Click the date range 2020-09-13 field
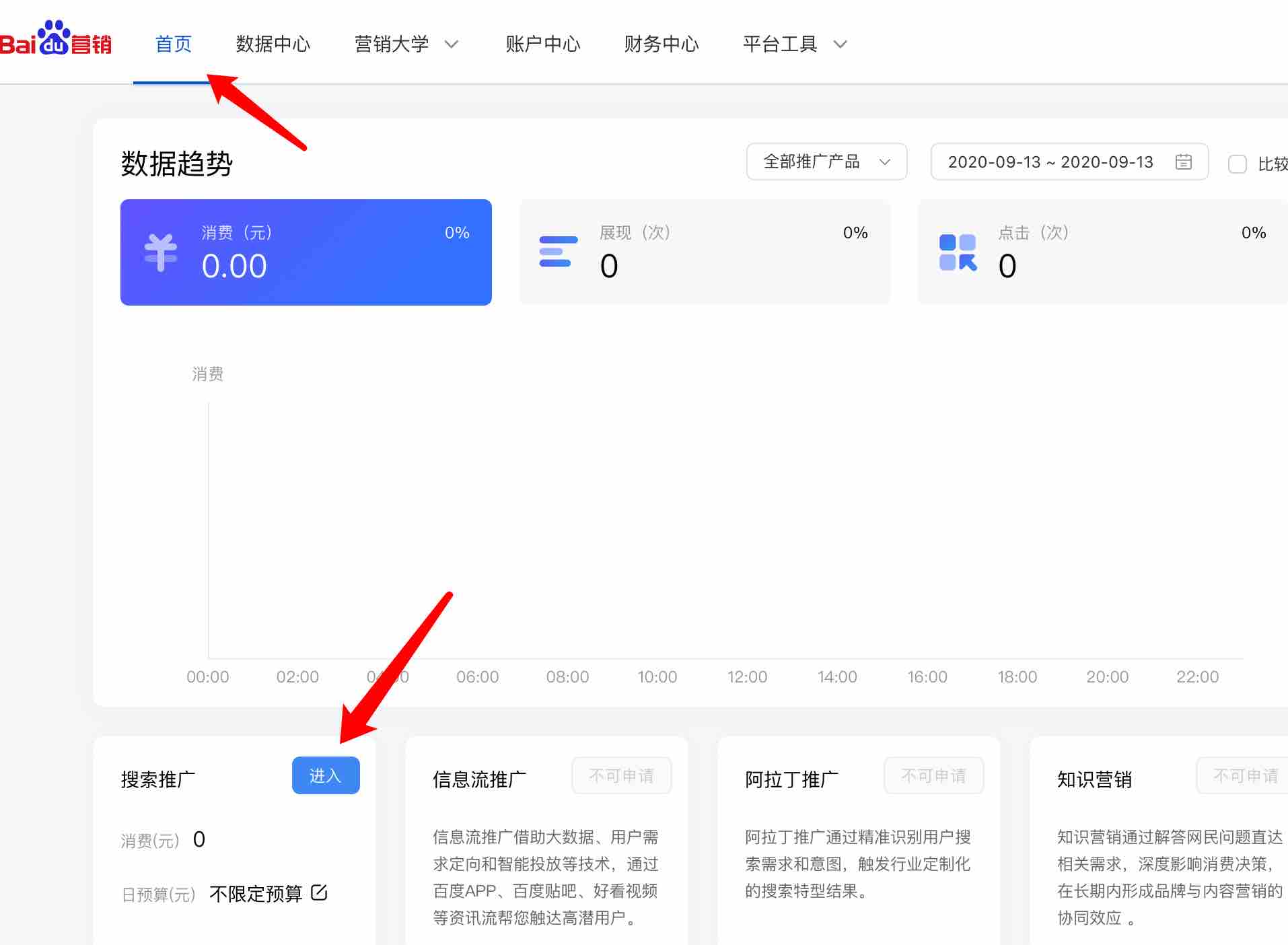The image size is (1288, 945). pyautogui.click(x=1050, y=162)
